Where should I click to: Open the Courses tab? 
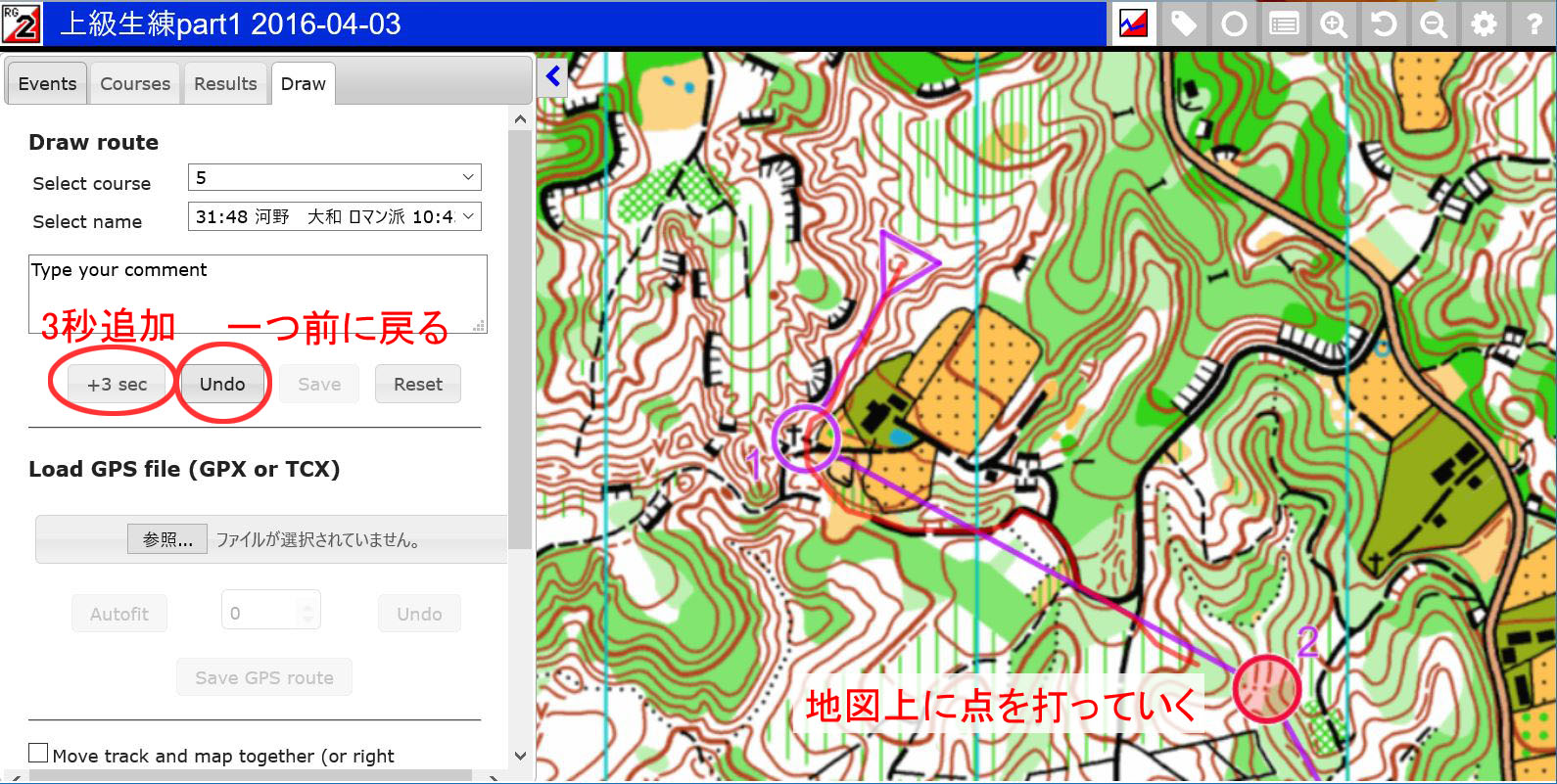(135, 84)
